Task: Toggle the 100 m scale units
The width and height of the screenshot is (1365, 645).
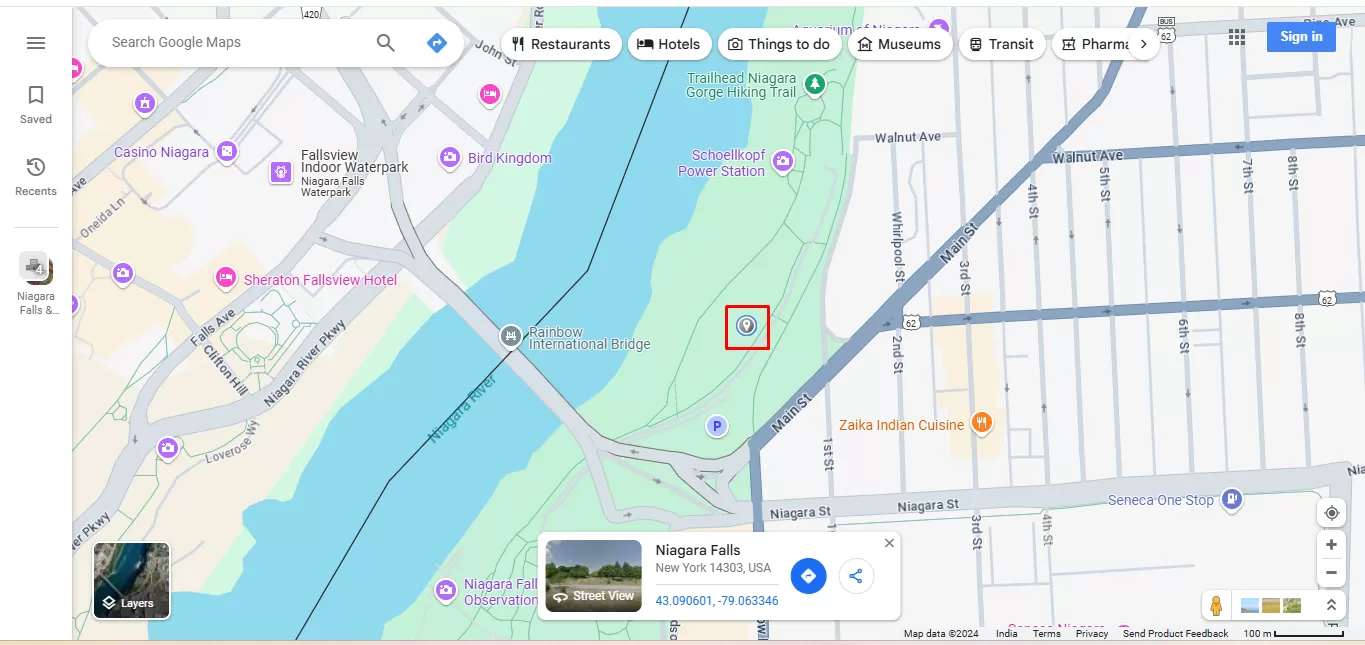Action: click(x=1293, y=634)
